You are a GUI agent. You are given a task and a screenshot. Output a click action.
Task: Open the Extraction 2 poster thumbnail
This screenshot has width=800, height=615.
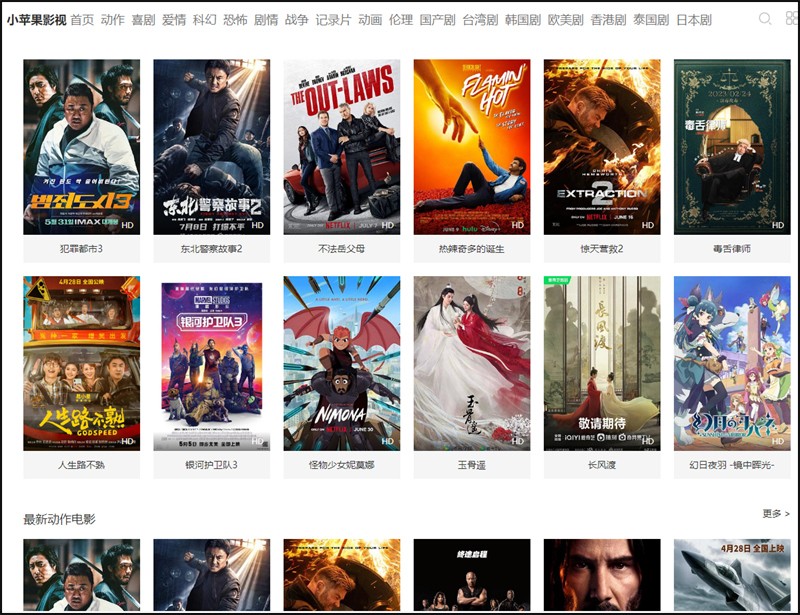(601, 147)
